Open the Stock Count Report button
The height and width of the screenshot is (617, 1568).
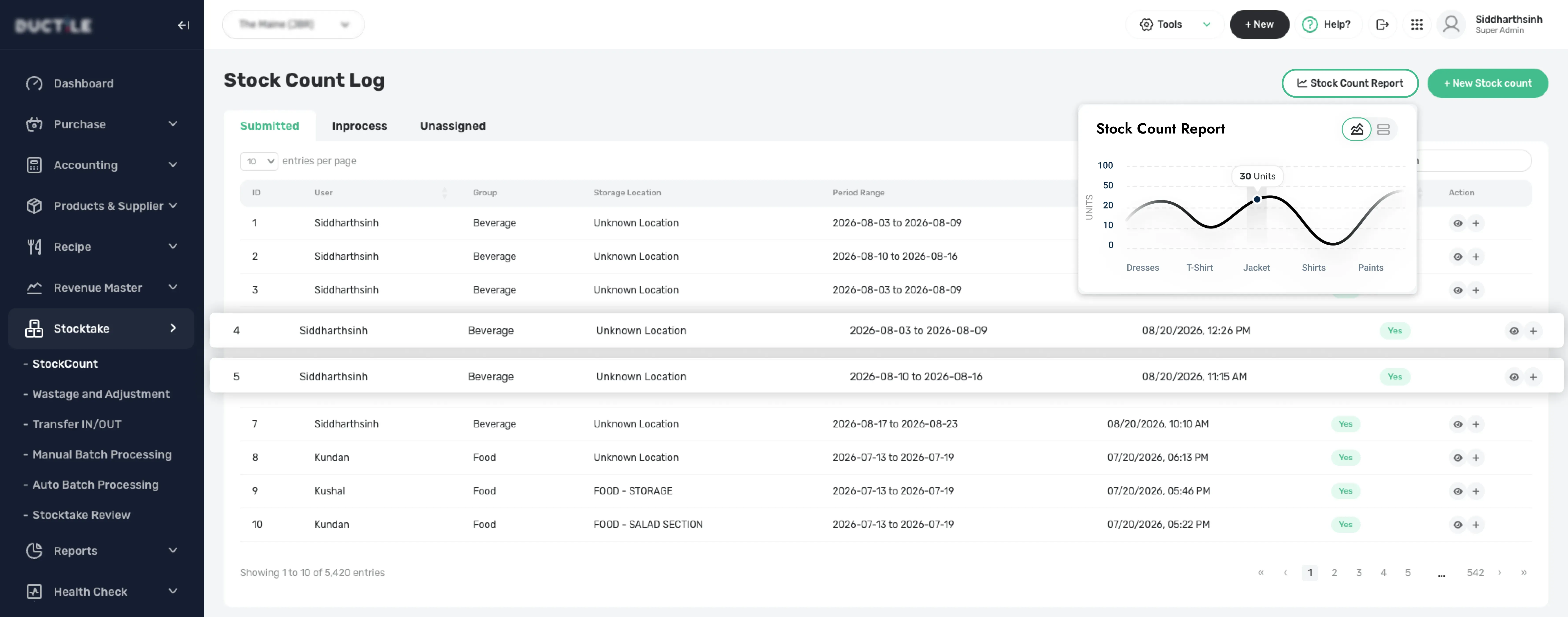(1350, 84)
